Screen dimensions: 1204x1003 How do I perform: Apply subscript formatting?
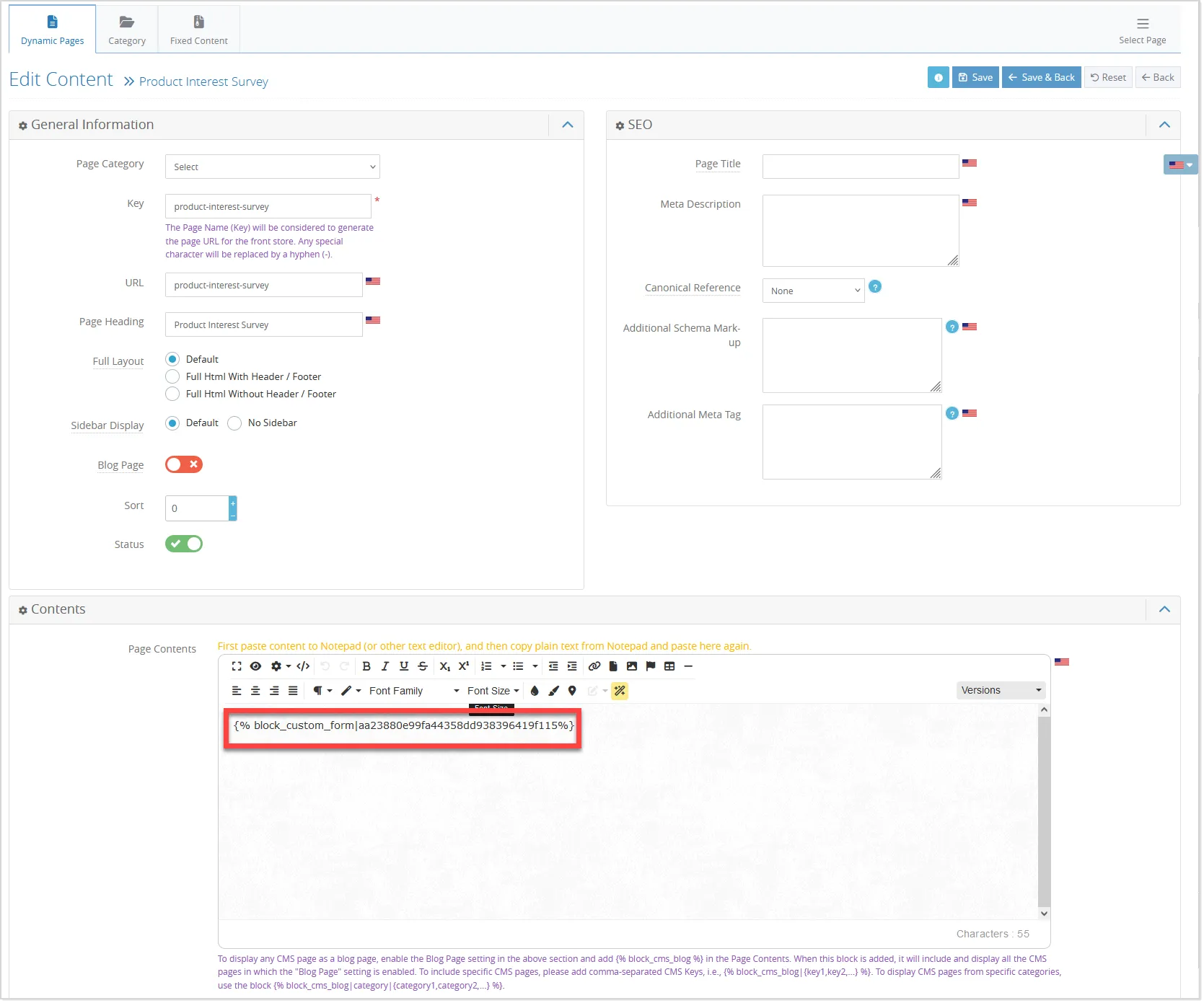(444, 667)
